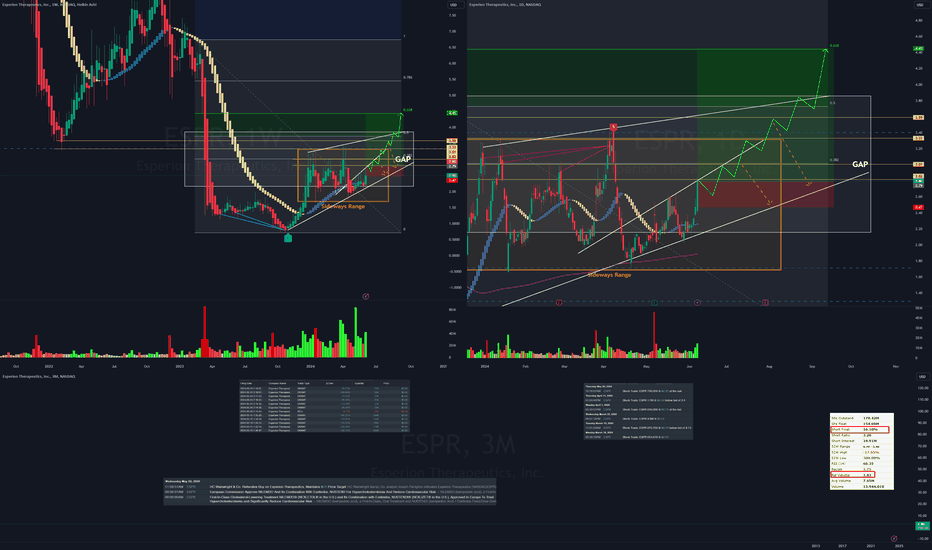Click the 0.786 Fibonacci level label on weekly chart
Screen dimensions: 932x550
408,77
